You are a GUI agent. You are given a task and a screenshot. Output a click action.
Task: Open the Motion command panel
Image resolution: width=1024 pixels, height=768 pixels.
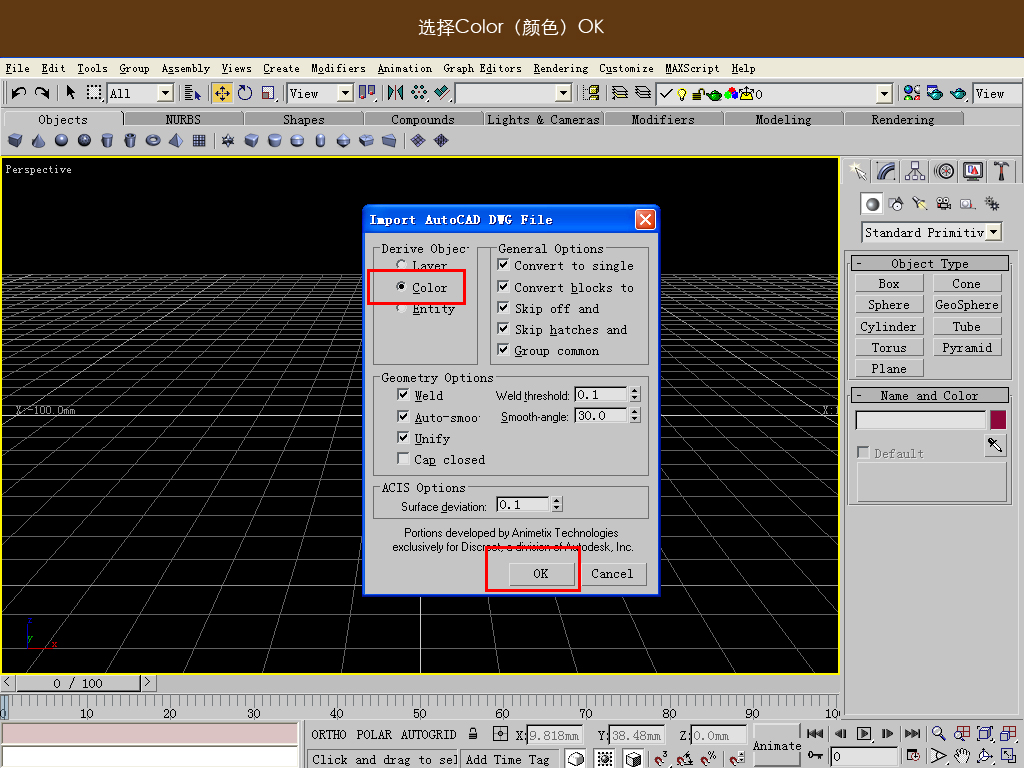tap(944, 171)
